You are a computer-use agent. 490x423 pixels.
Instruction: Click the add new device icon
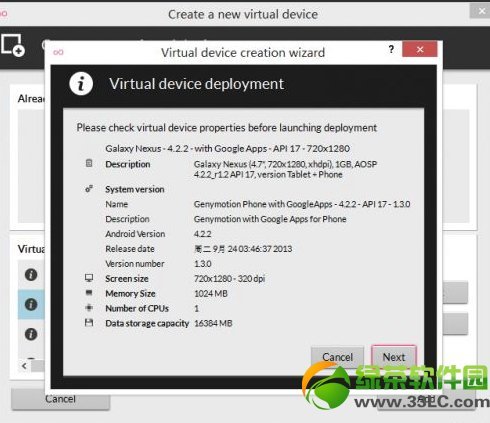coord(13,45)
